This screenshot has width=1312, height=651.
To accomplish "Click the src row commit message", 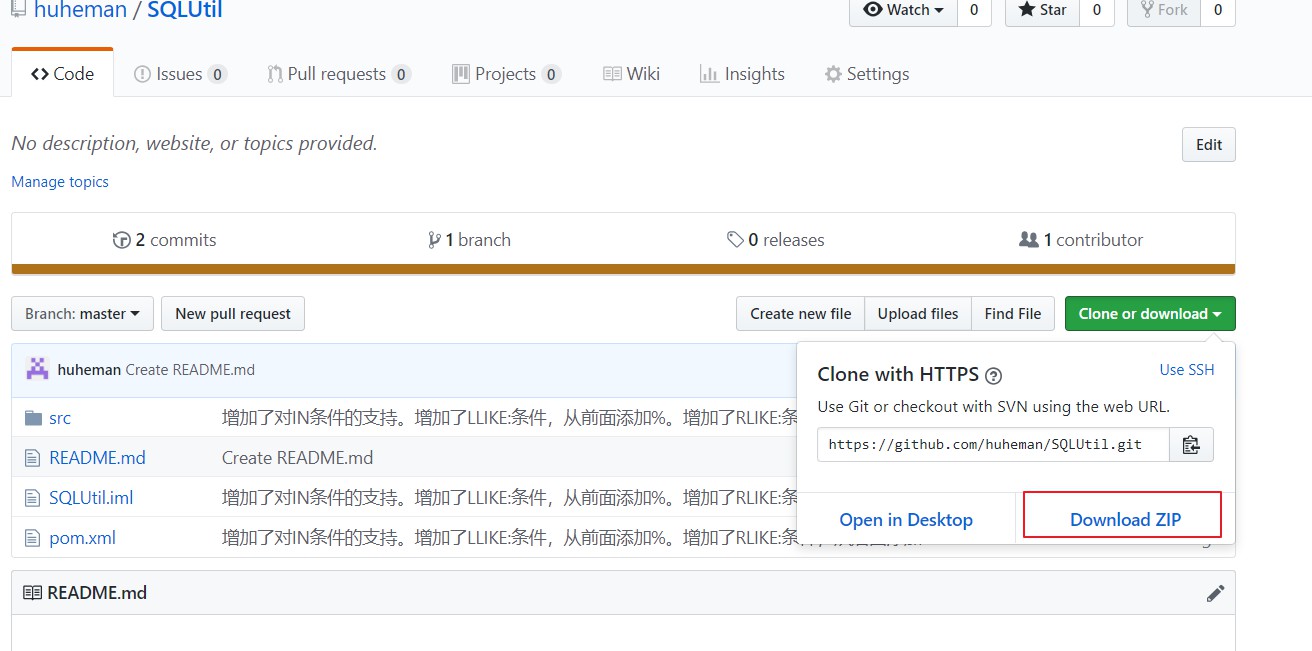I will click(509, 418).
